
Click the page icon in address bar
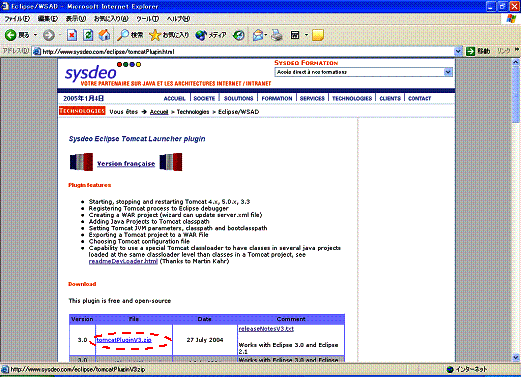tap(37, 51)
